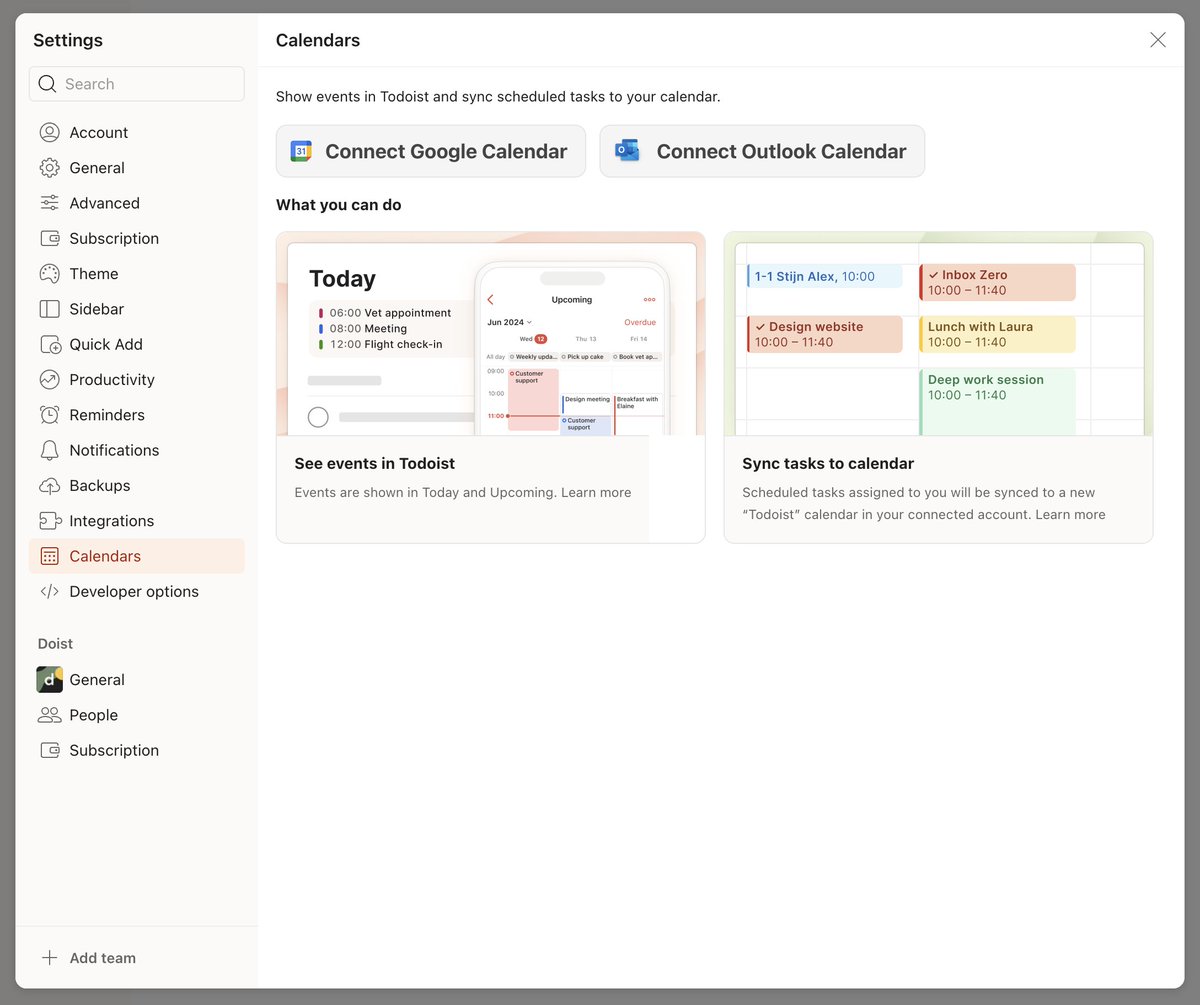This screenshot has height=1005, width=1200.
Task: Click the Backups cloud icon
Action: click(50, 486)
